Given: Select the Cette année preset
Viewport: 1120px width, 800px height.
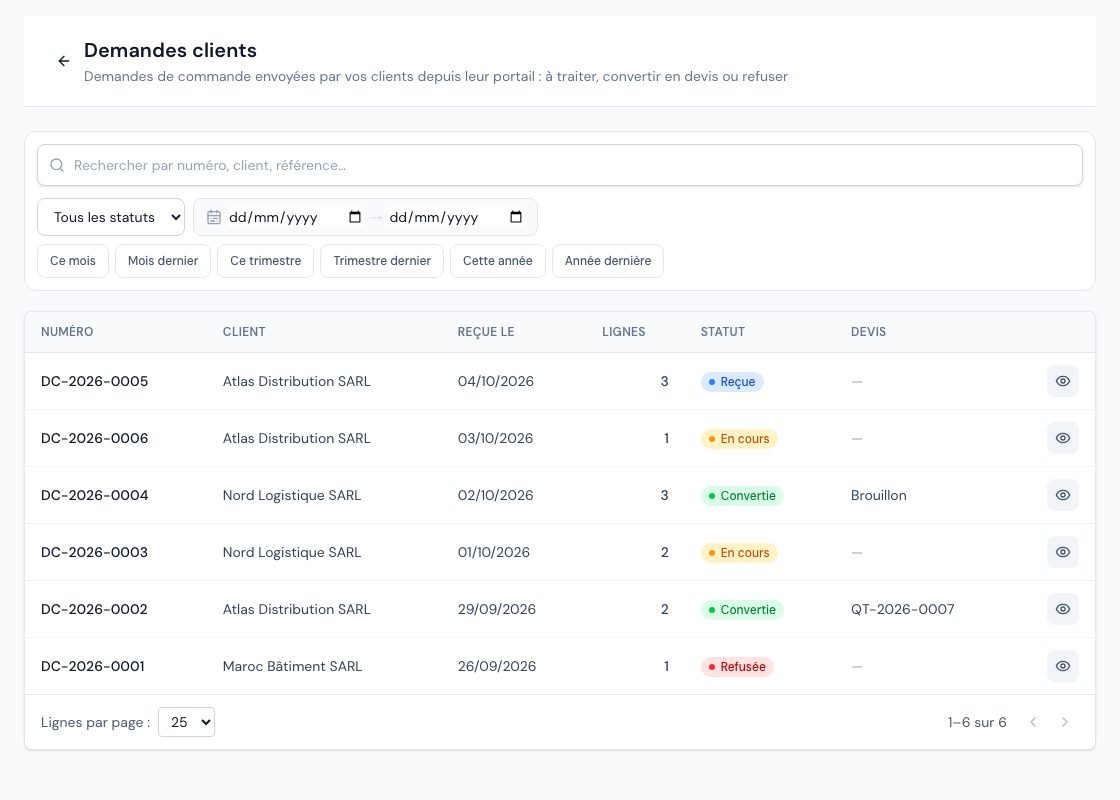Looking at the screenshot, I should tap(498, 261).
